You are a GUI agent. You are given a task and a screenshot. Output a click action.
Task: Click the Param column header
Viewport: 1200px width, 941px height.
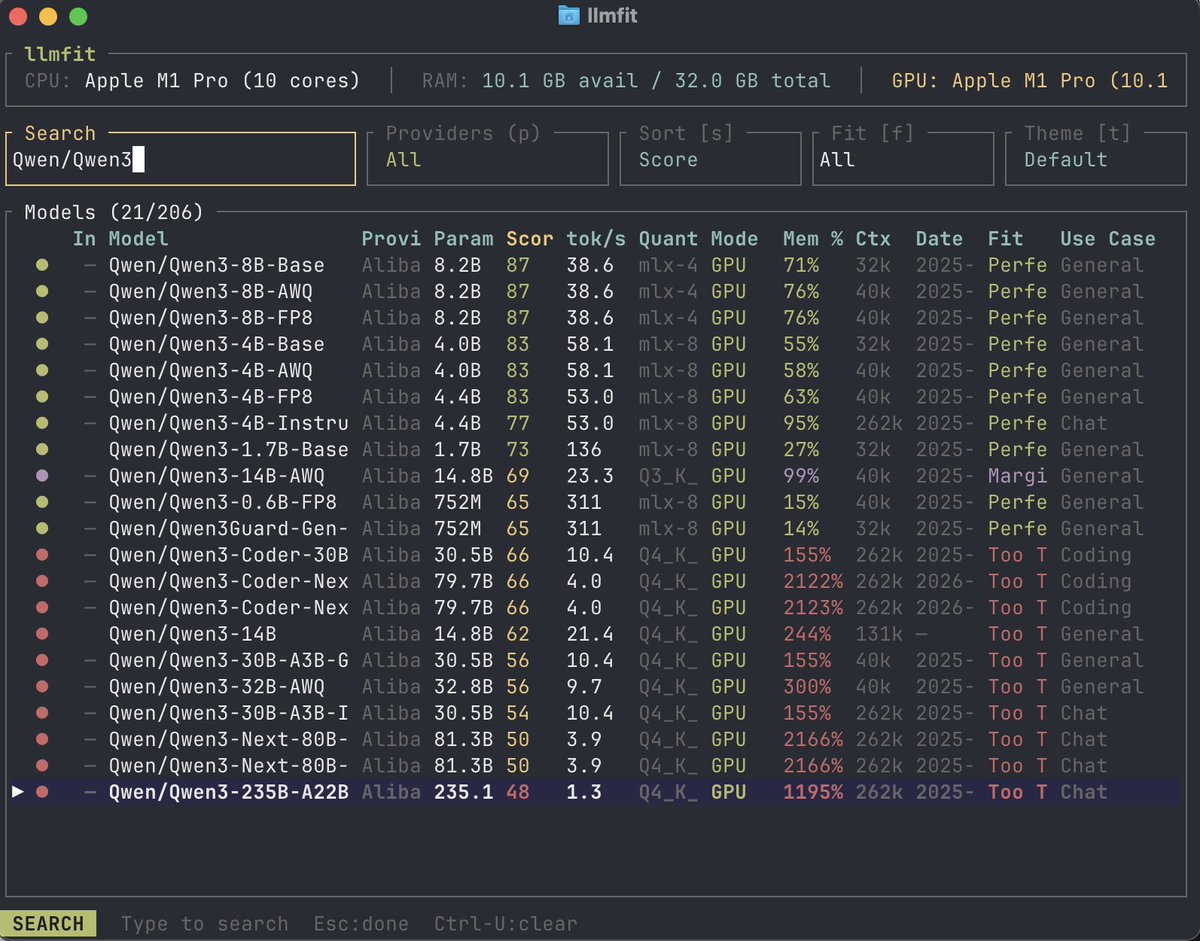tap(463, 239)
